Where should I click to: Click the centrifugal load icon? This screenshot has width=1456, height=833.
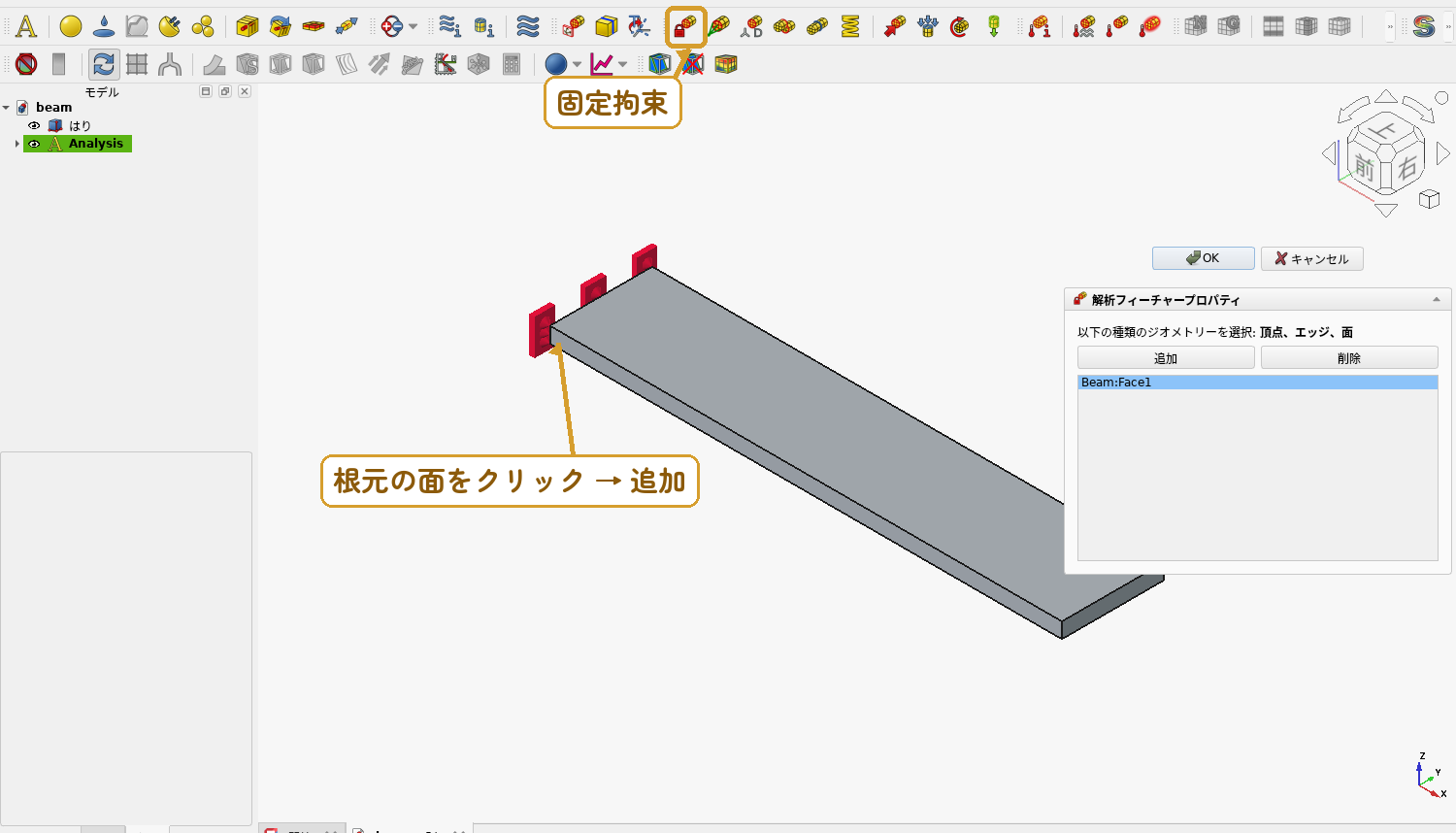(x=960, y=26)
